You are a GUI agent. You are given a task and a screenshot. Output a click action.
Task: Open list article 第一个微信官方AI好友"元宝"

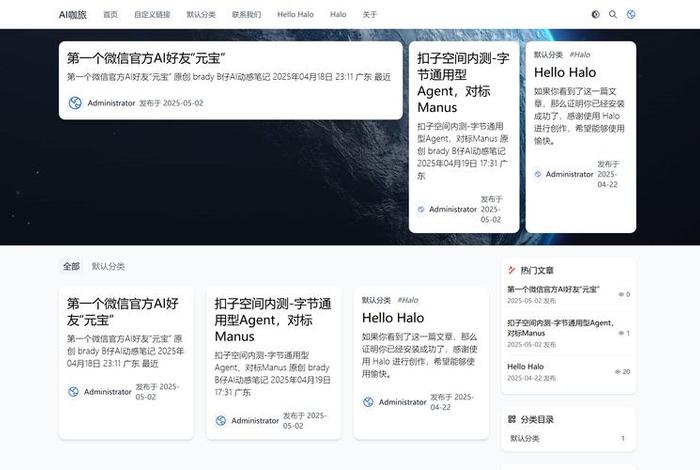pyautogui.click(x=123, y=312)
